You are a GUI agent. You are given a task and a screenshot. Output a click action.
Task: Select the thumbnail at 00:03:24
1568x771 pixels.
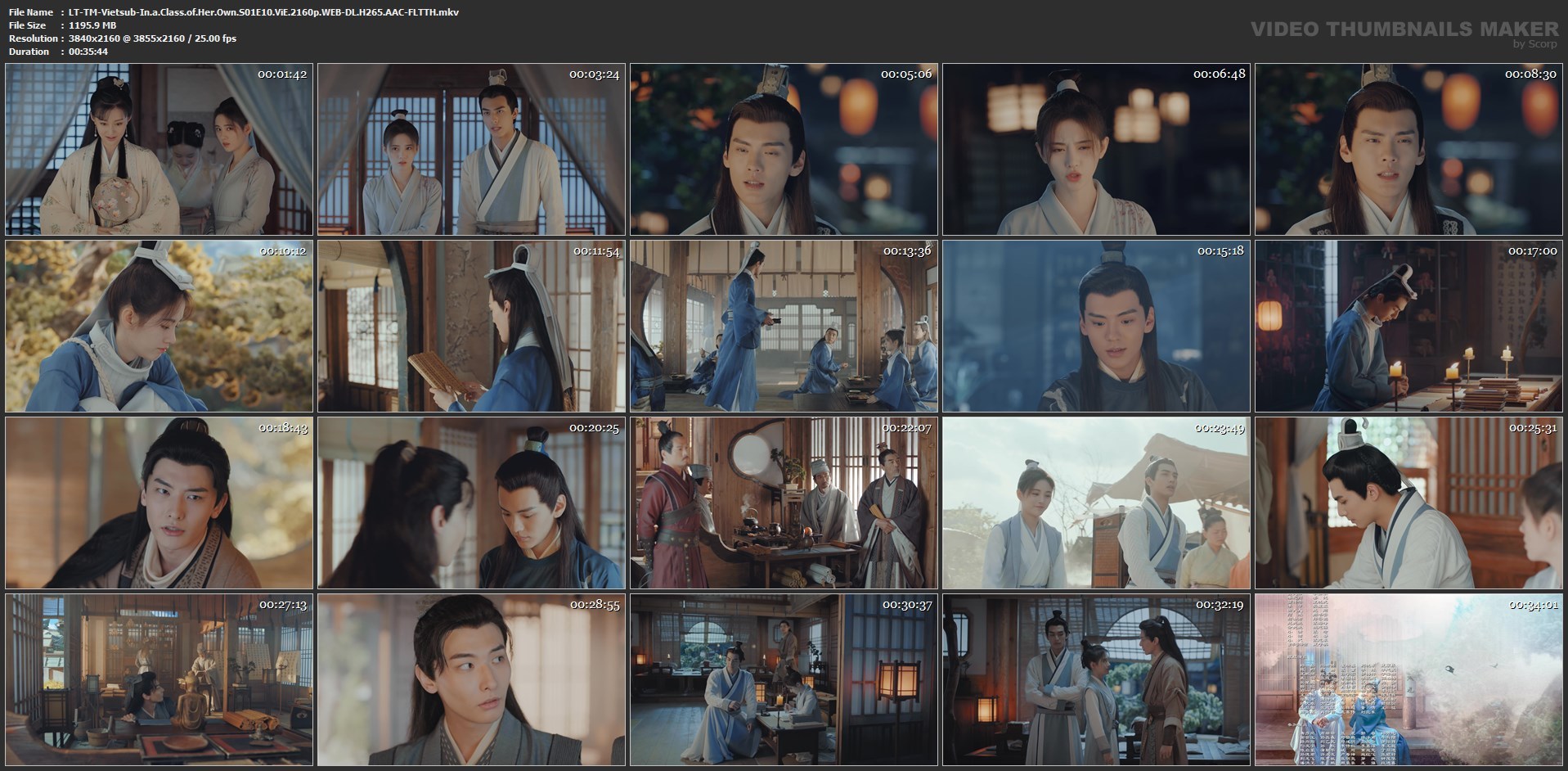pos(471,150)
